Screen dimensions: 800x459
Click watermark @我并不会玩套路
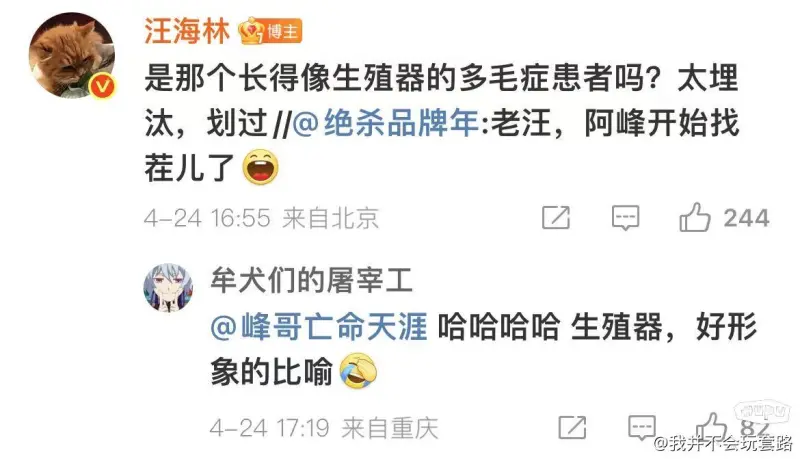pyautogui.click(x=723, y=443)
